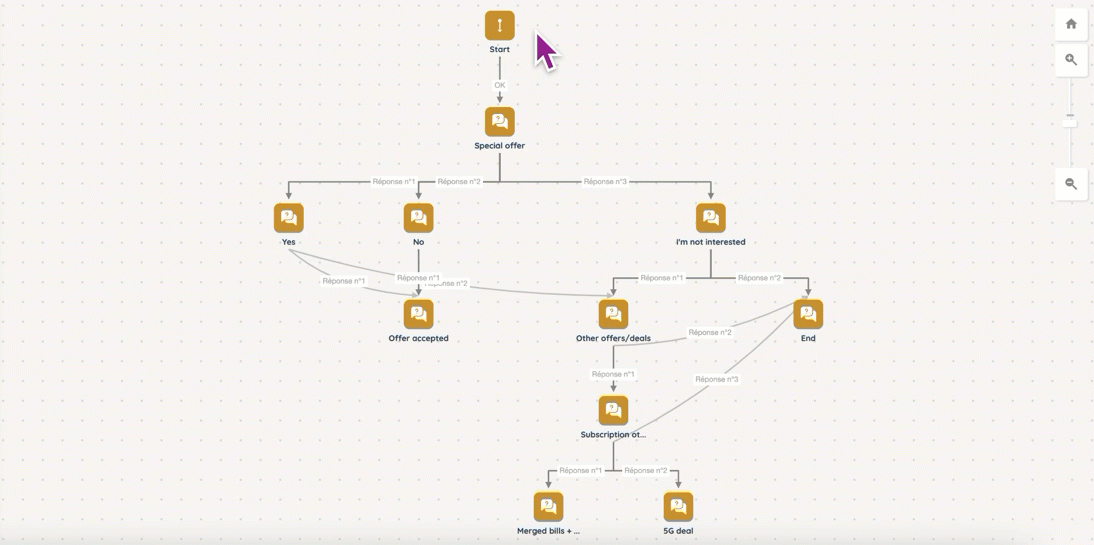Click the home button to reset view
Screen dimensions: 1094x545
1071,24
